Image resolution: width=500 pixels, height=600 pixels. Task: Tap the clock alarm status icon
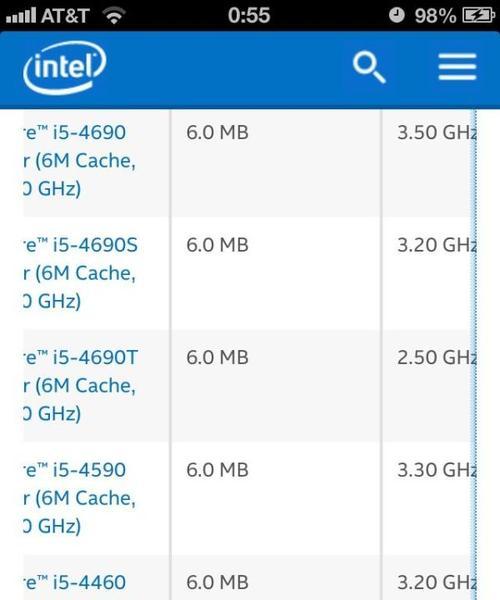point(396,15)
